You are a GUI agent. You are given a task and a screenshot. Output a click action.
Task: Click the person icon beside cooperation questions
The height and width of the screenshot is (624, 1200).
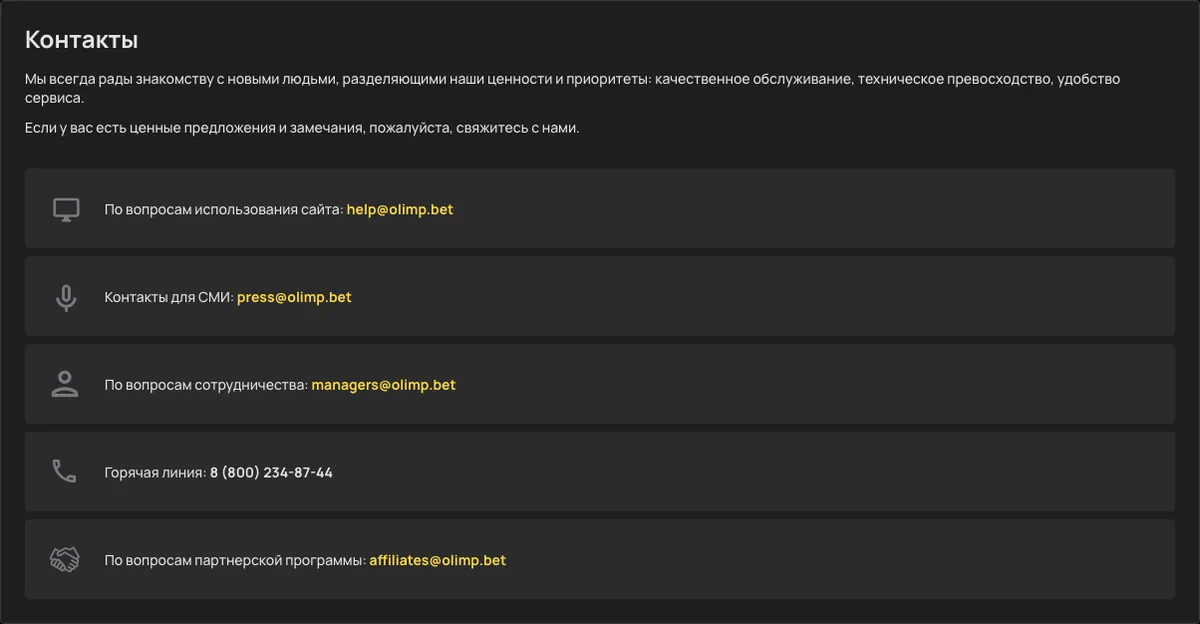click(x=65, y=384)
